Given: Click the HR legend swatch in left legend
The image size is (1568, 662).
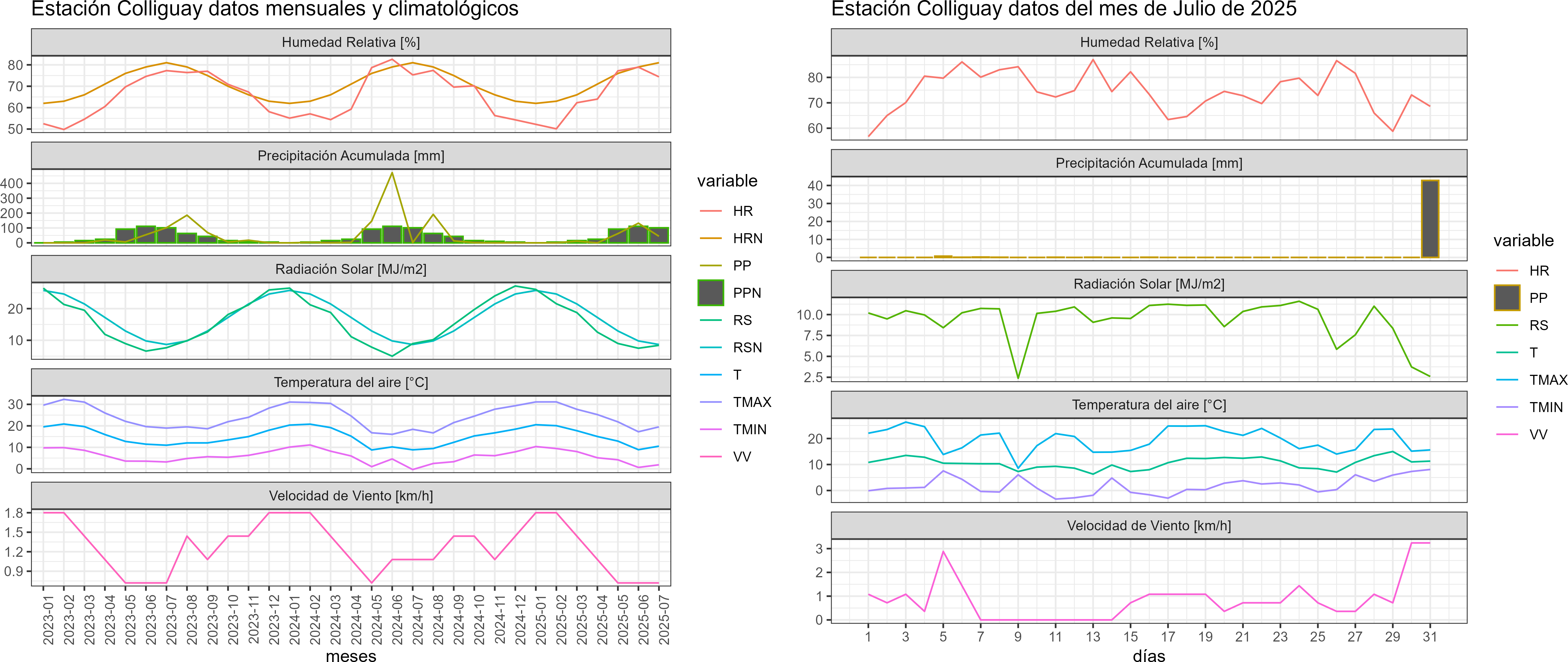Looking at the screenshot, I should [710, 211].
